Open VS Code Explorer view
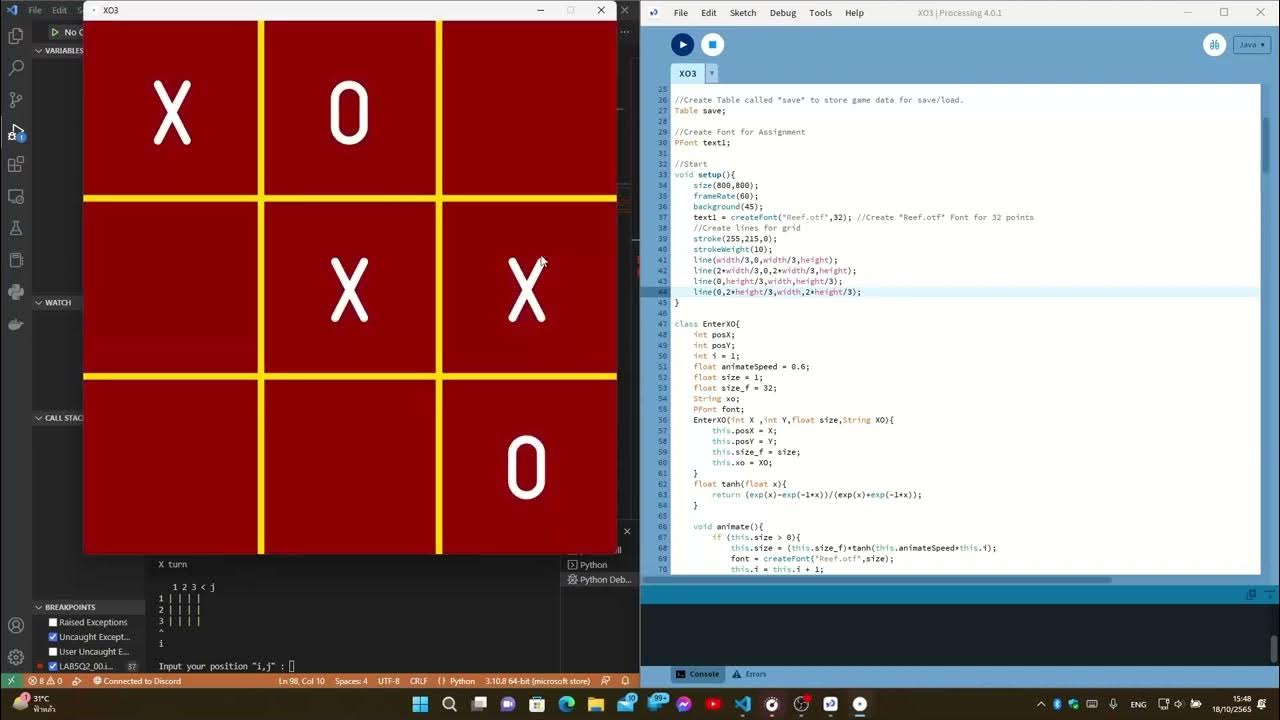 click(15, 36)
